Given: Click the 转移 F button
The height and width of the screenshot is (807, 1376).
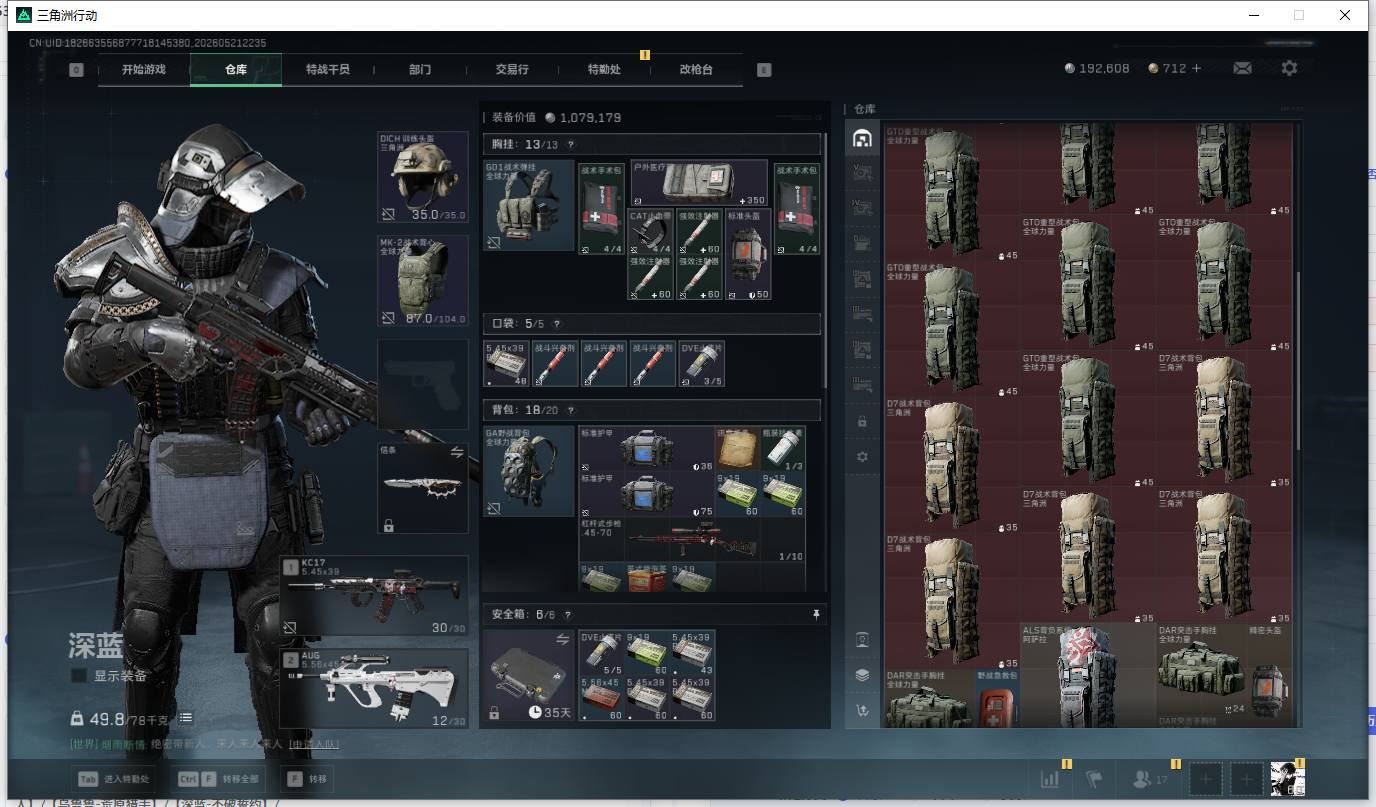Looking at the screenshot, I should pyautogui.click(x=307, y=779).
